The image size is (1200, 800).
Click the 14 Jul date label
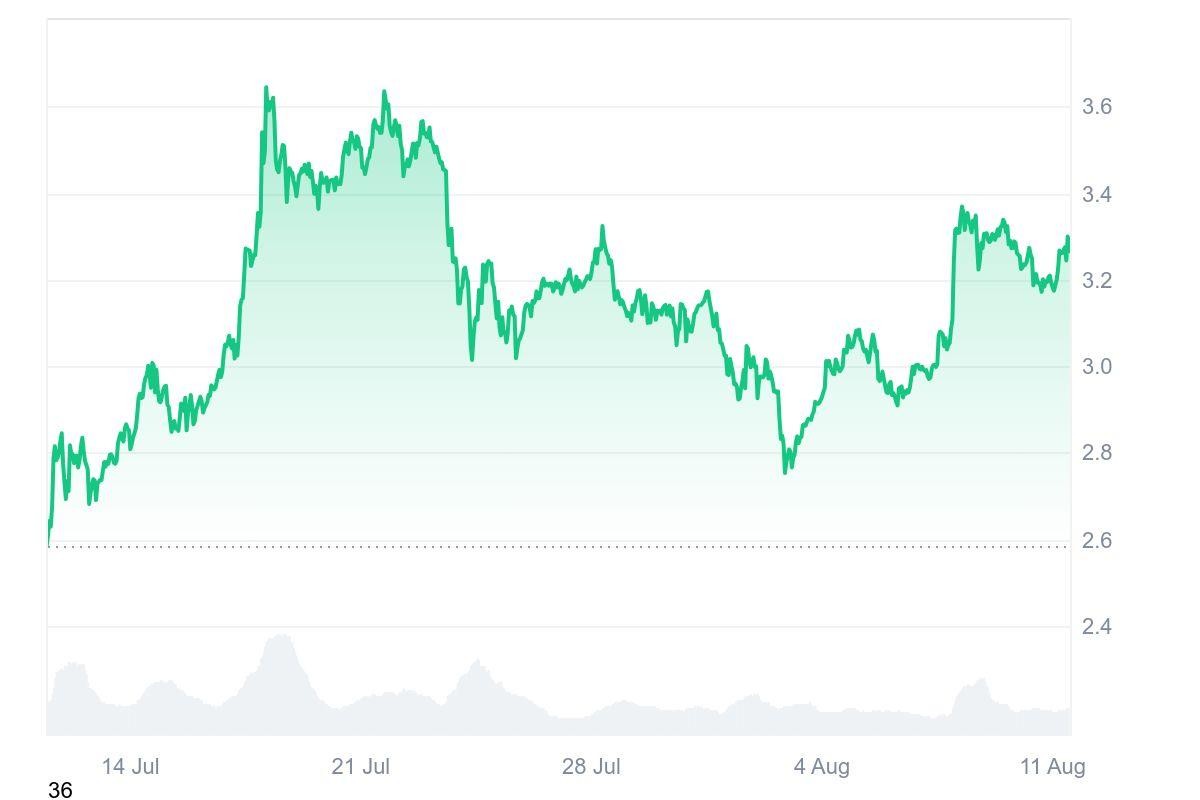pyautogui.click(x=130, y=767)
